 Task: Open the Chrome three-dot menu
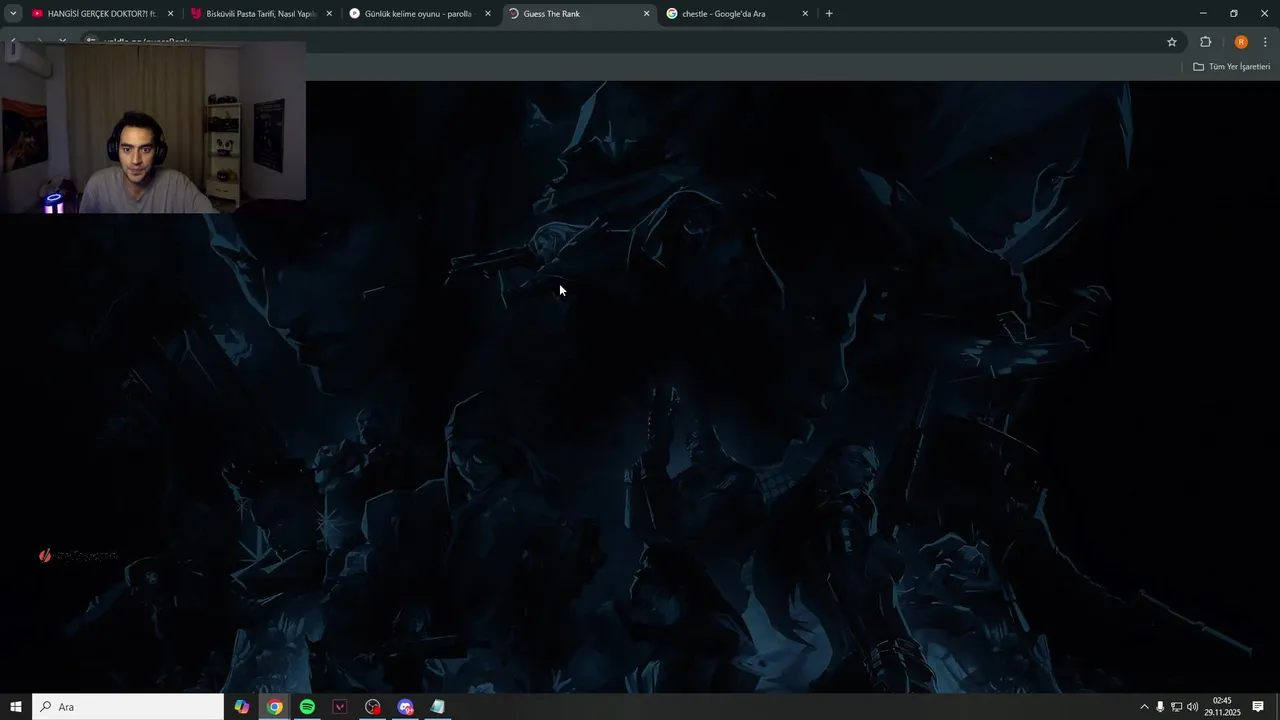click(x=1265, y=42)
